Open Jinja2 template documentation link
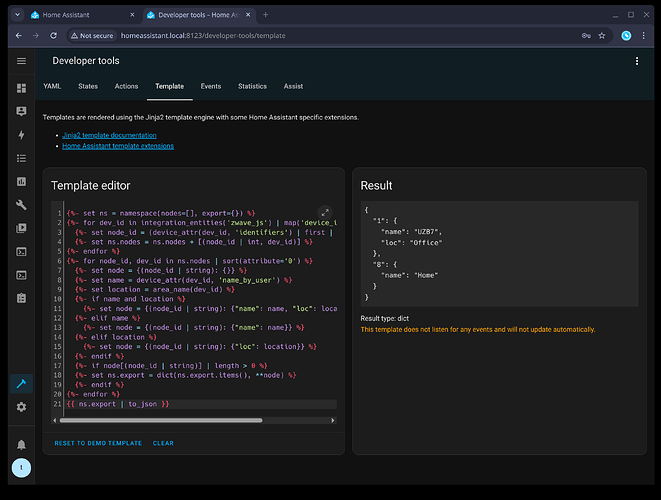 point(109,135)
